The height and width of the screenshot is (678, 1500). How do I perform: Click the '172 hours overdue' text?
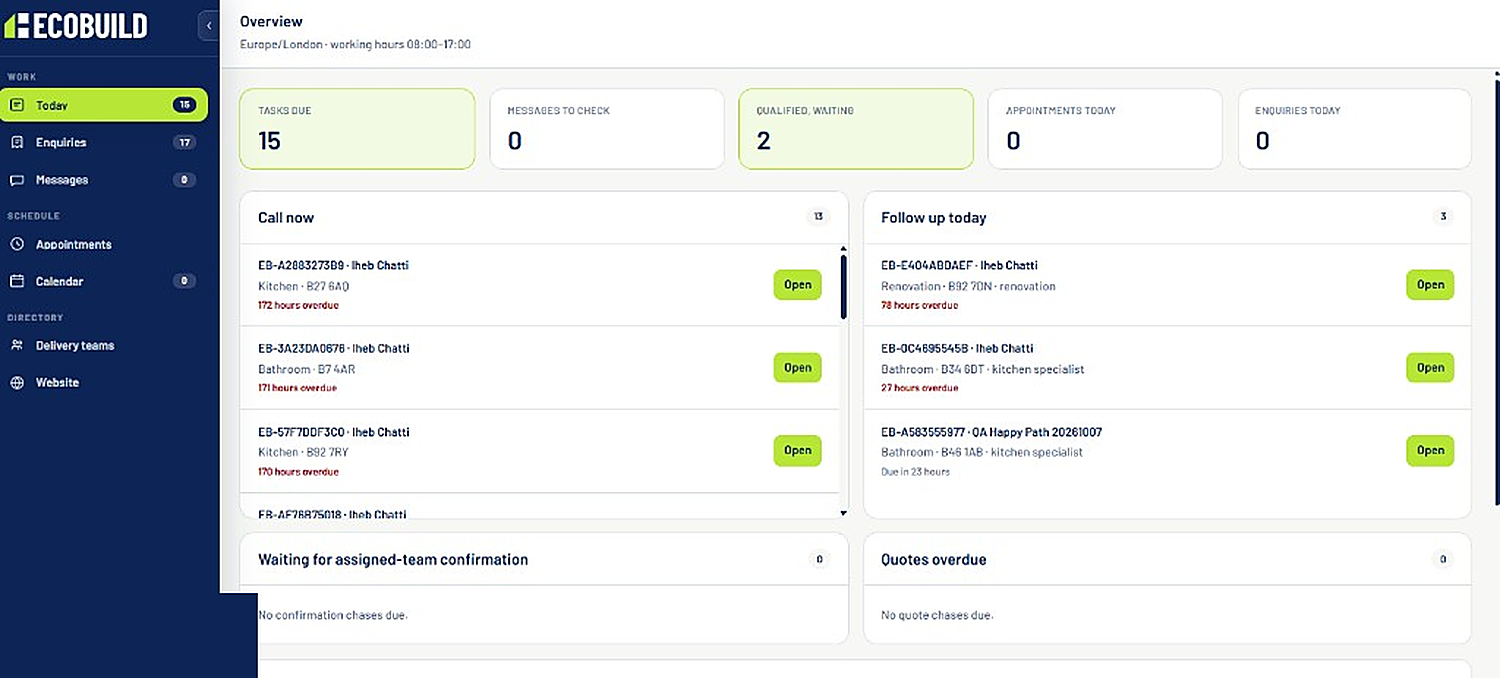(298, 305)
